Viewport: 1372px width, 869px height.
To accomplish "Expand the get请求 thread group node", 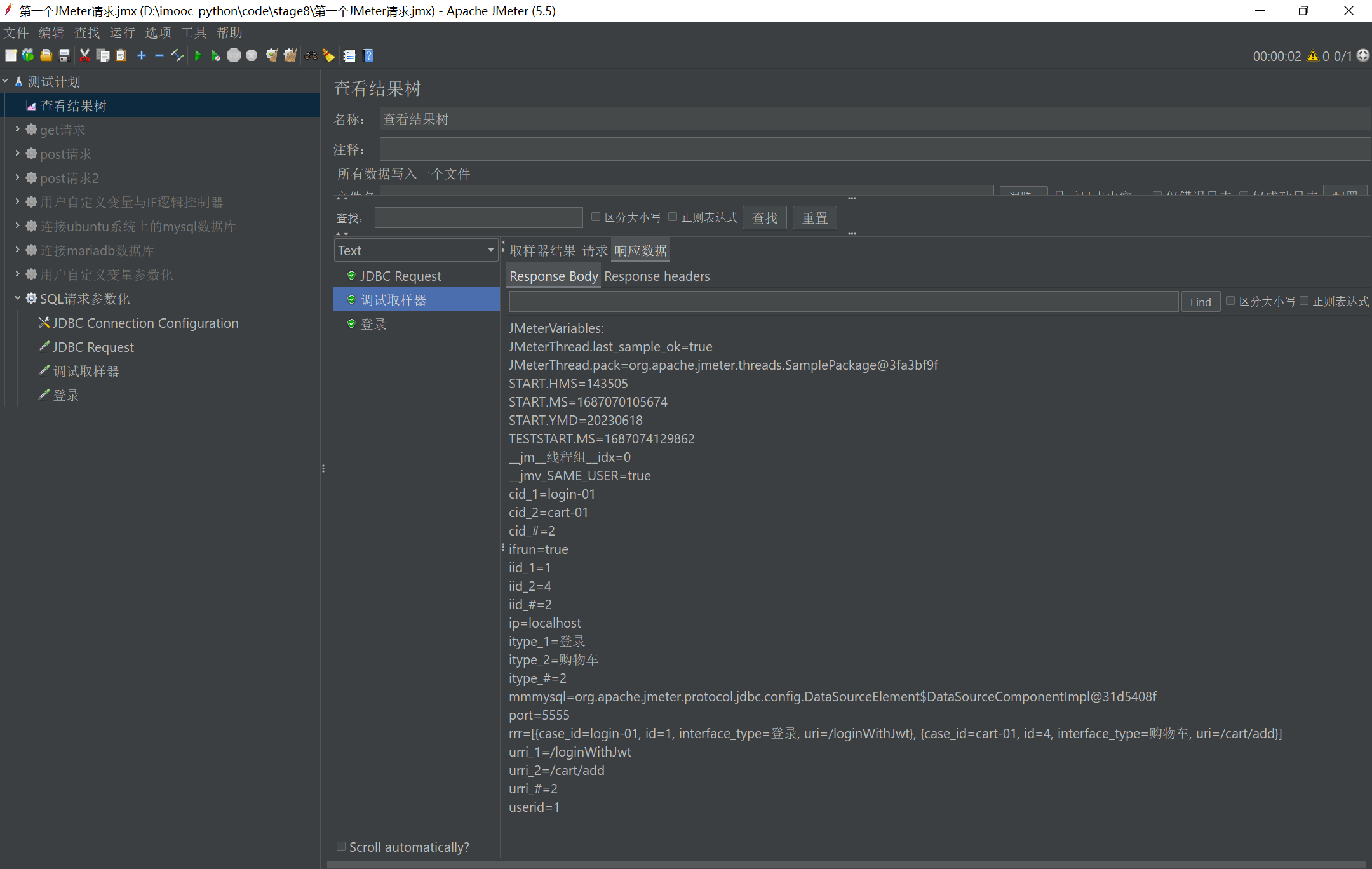I will [17, 130].
